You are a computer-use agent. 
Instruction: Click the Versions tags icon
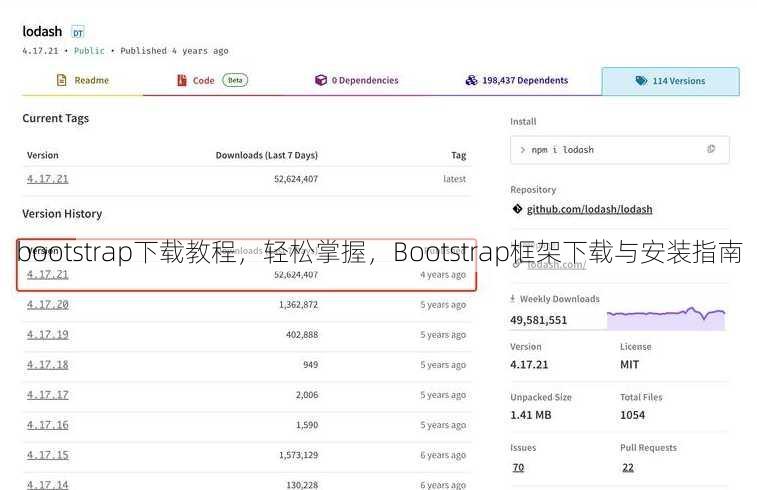click(x=641, y=81)
